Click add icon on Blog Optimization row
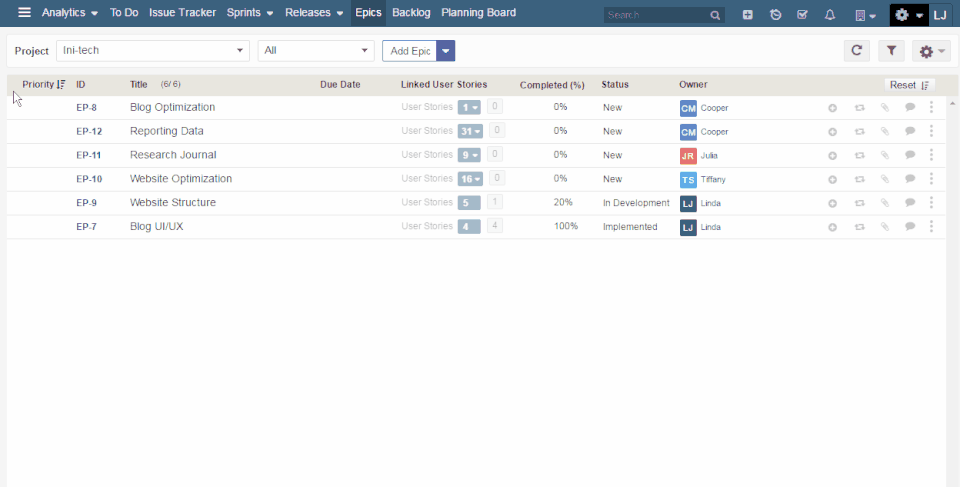This screenshot has height=487, width=960. pyautogui.click(x=832, y=108)
